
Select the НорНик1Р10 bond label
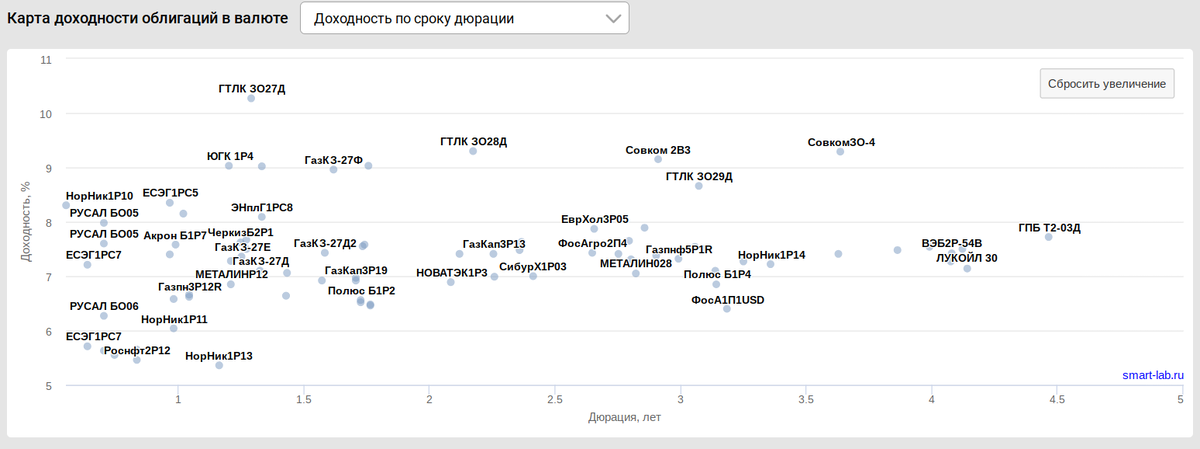pos(99,196)
